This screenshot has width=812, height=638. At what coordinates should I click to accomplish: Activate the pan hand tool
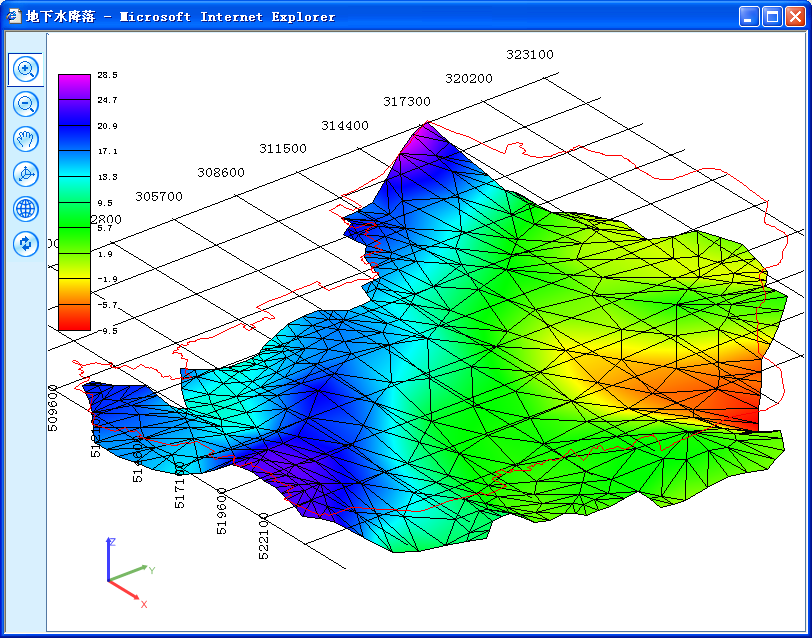coord(26,139)
